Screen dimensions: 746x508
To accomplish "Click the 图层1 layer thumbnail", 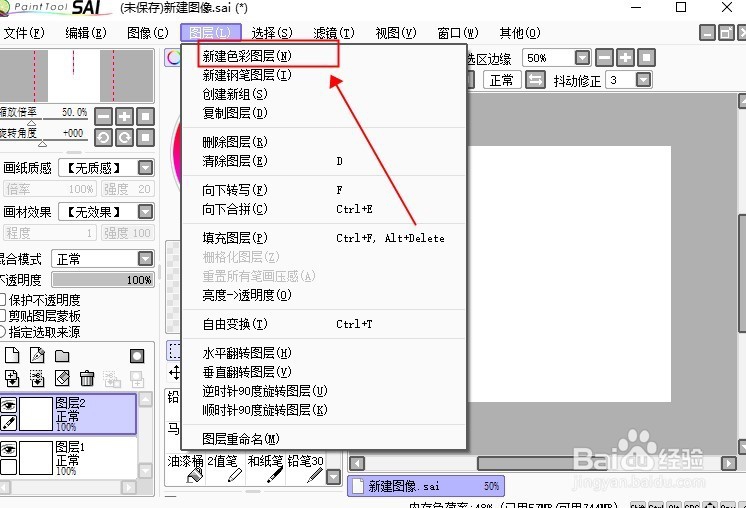I will tap(36, 458).
